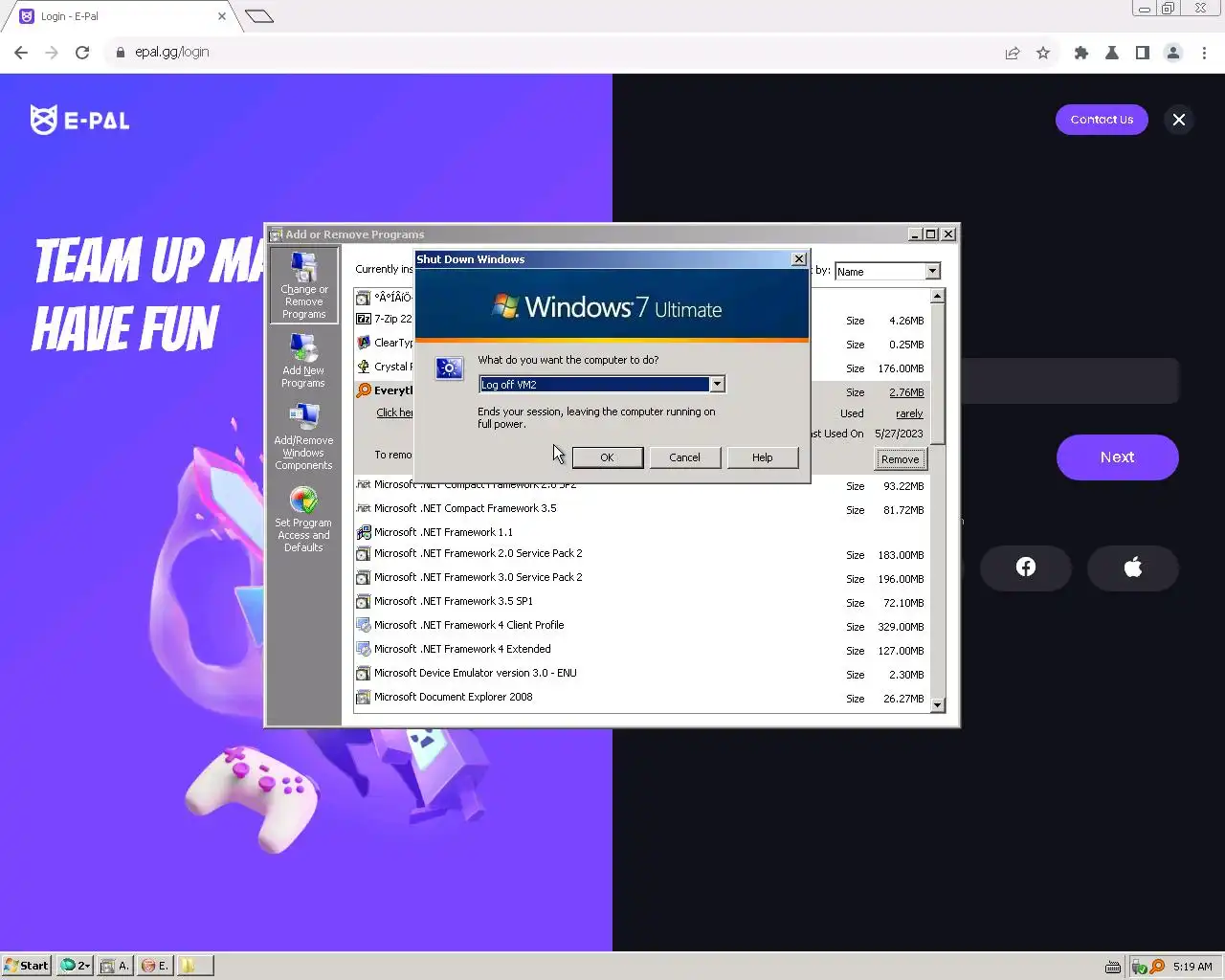Confirm log off with OK

(607, 457)
